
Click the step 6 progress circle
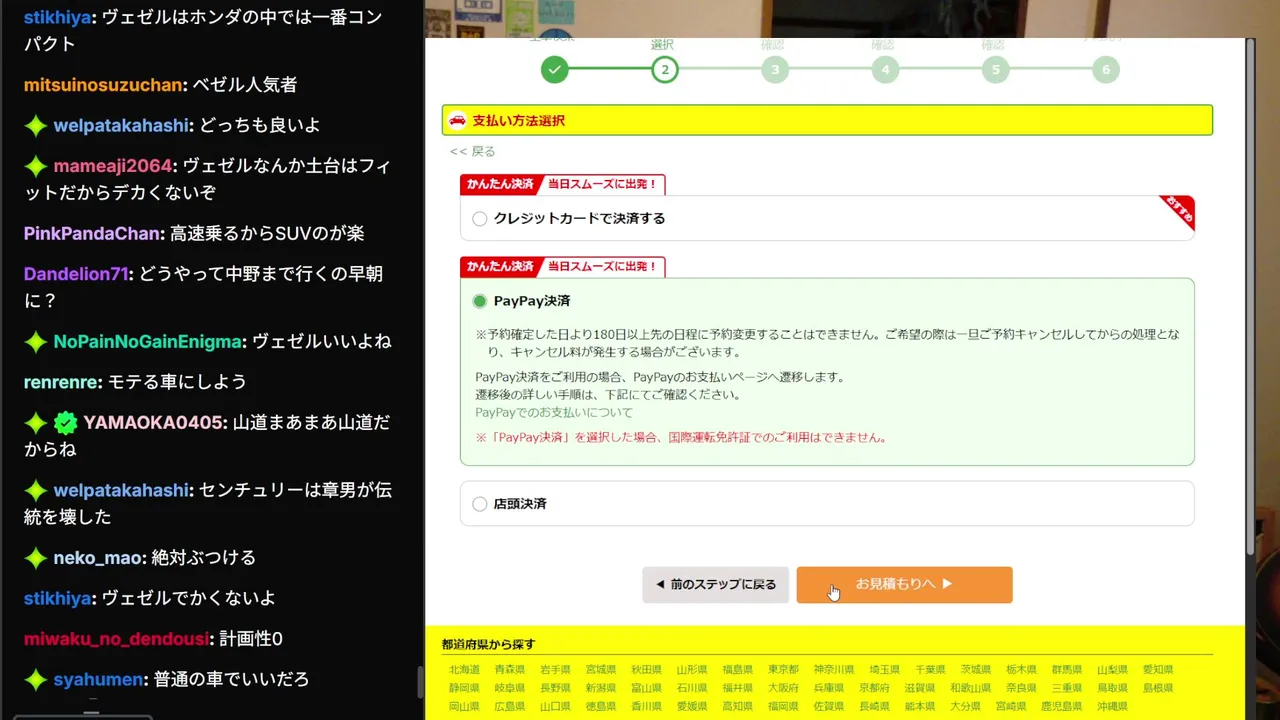[x=1105, y=70]
